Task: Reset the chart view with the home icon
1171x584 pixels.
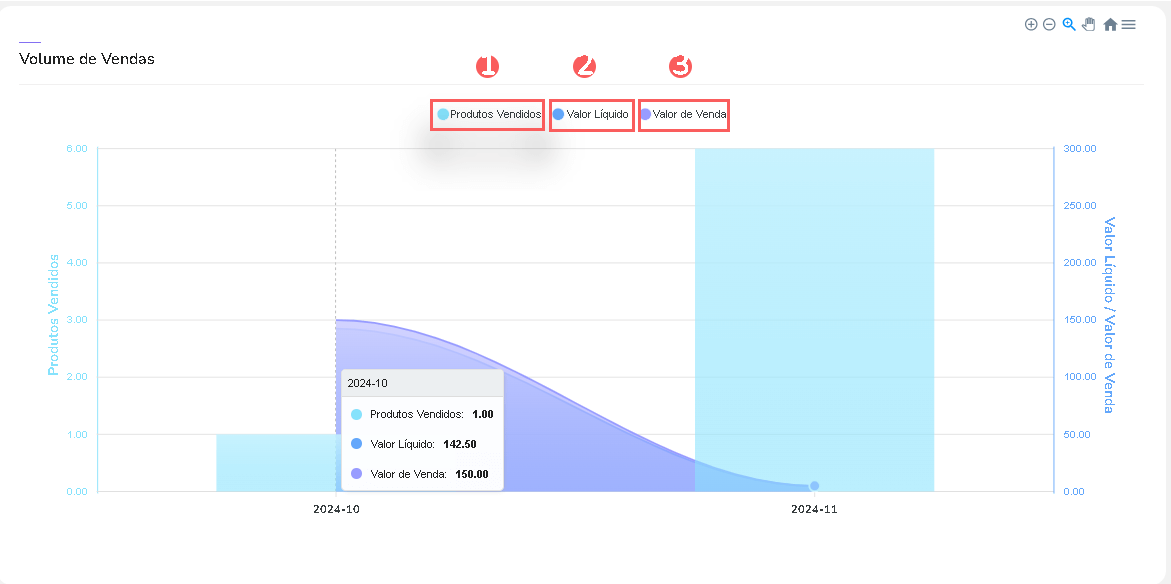Action: pyautogui.click(x=1110, y=24)
